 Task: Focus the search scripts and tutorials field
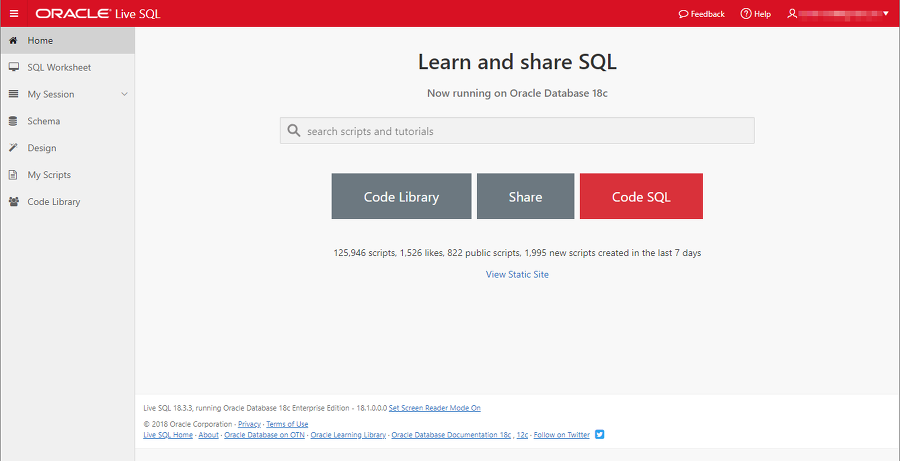(x=517, y=131)
